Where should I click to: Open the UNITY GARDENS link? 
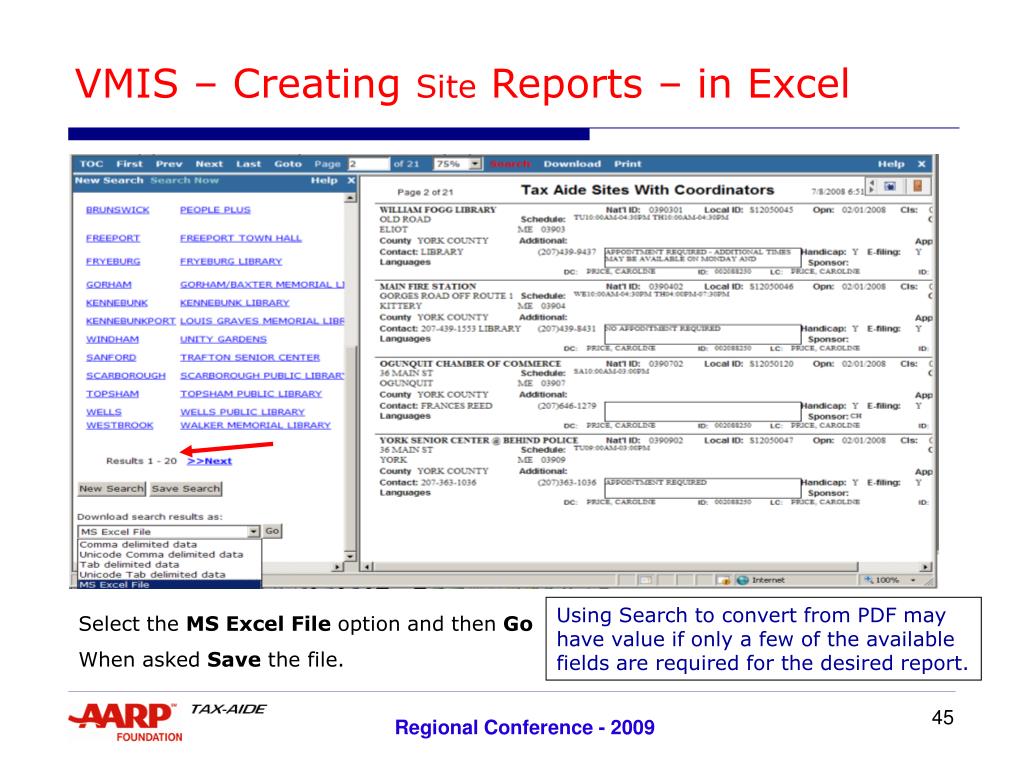pyautogui.click(x=223, y=340)
